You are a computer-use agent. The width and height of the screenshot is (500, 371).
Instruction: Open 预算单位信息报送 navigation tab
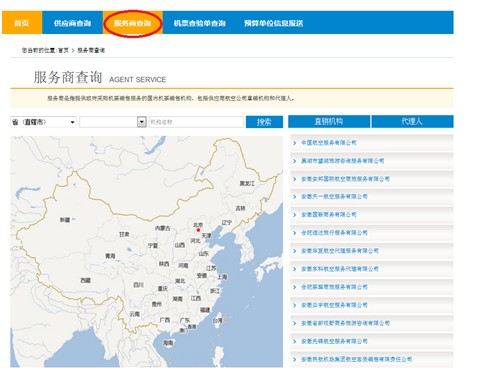pos(273,23)
